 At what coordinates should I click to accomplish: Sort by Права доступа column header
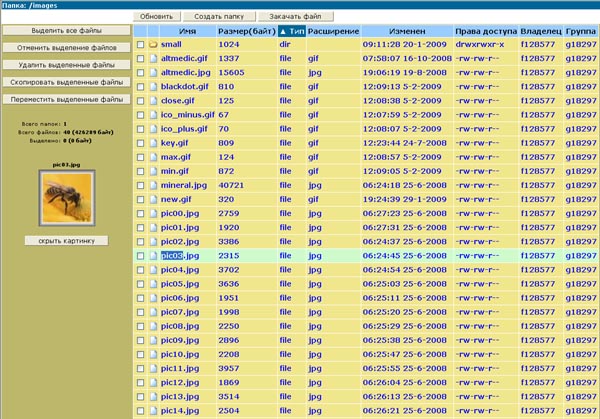(486, 31)
